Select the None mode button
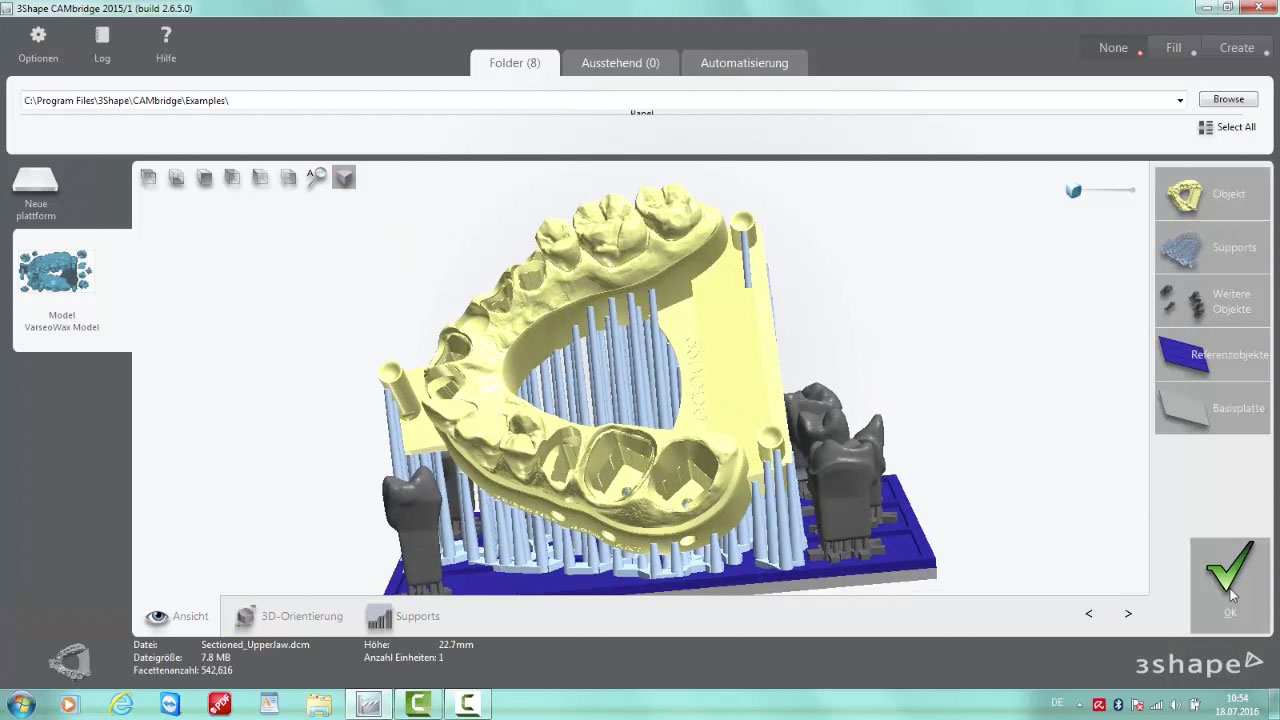 pyautogui.click(x=1113, y=48)
